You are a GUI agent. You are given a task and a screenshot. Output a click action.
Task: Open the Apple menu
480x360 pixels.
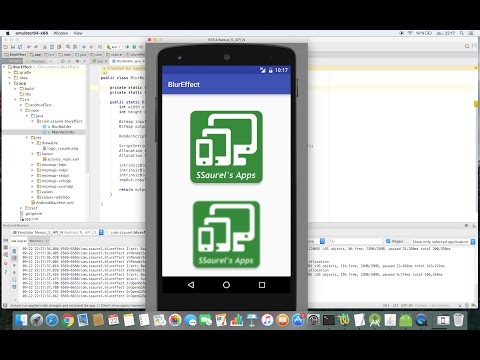point(8,33)
